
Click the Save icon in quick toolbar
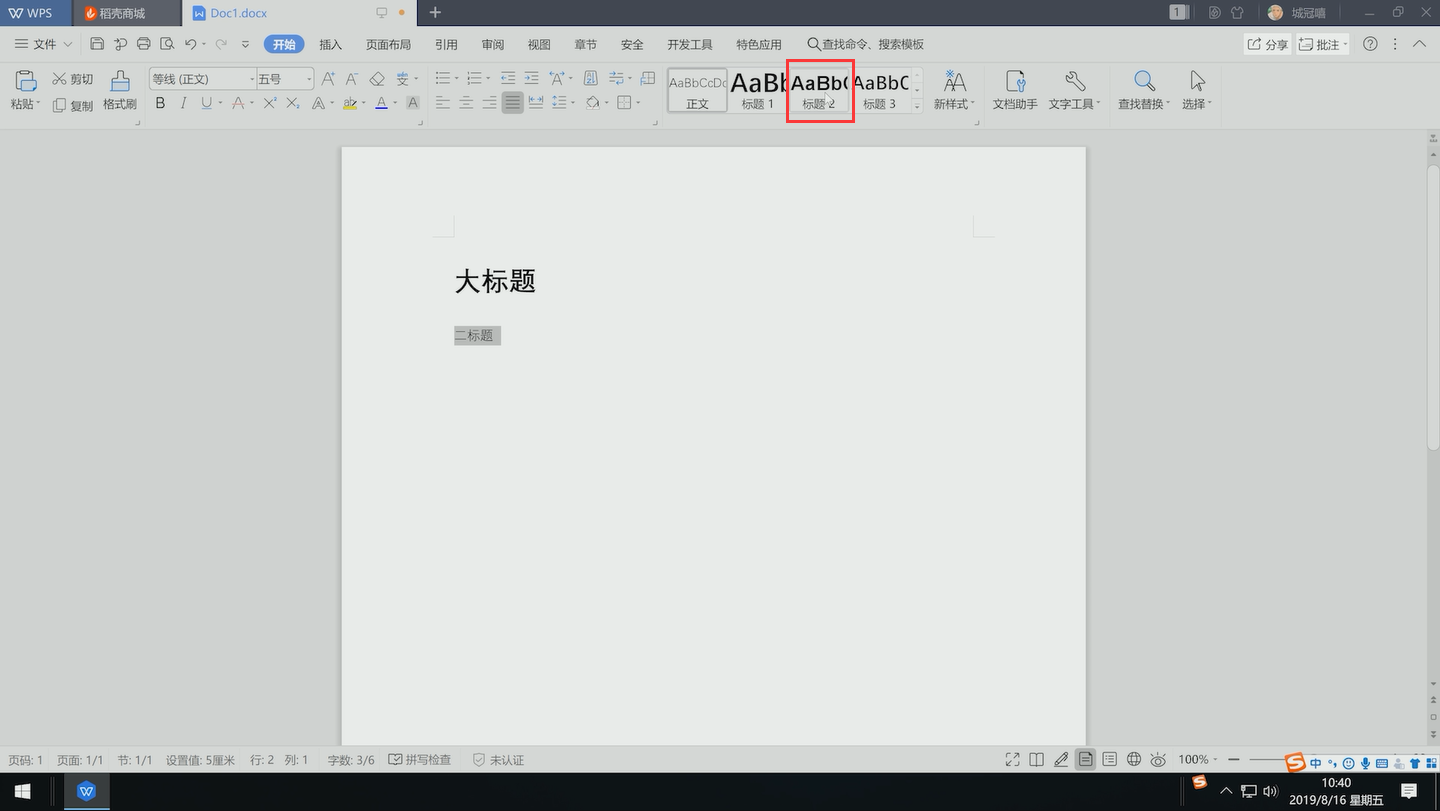97,44
